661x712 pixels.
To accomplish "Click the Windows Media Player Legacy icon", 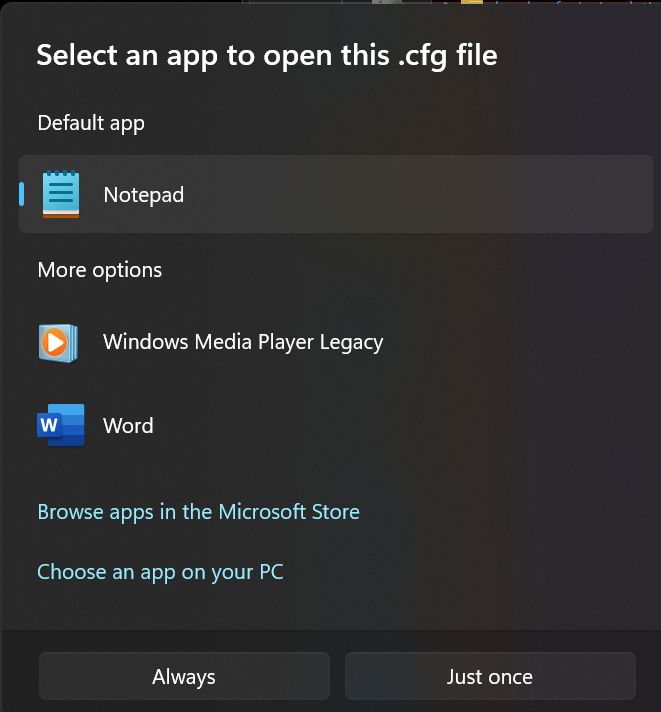I will click(x=59, y=343).
